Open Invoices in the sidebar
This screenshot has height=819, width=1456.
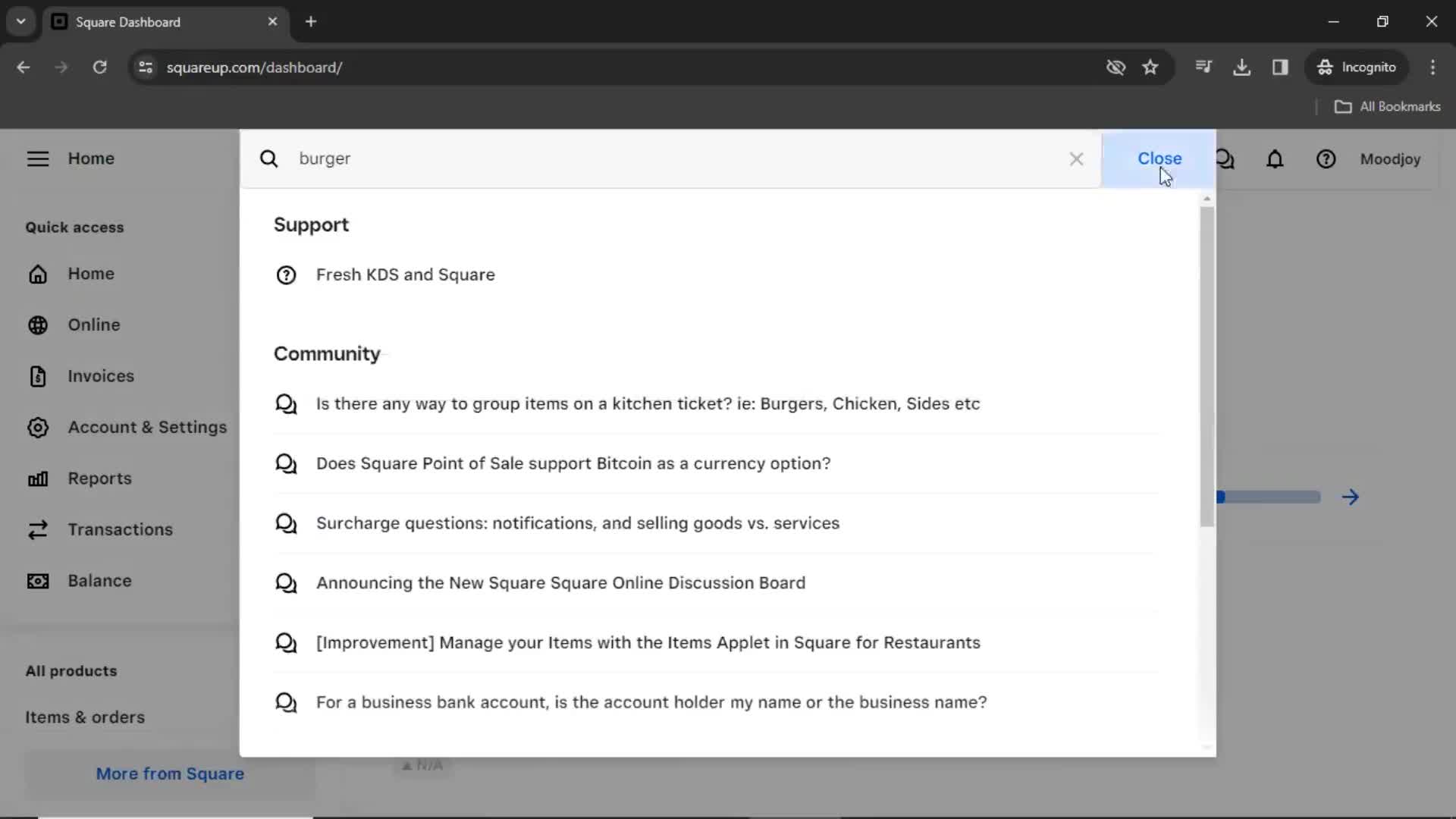[x=101, y=376]
